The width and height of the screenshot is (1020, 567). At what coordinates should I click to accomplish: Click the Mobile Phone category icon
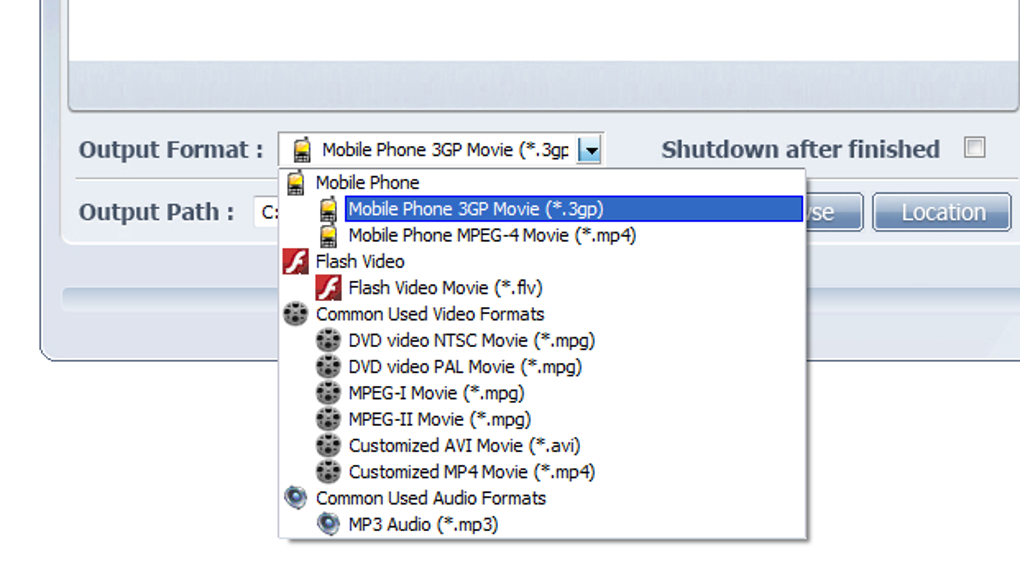[295, 183]
